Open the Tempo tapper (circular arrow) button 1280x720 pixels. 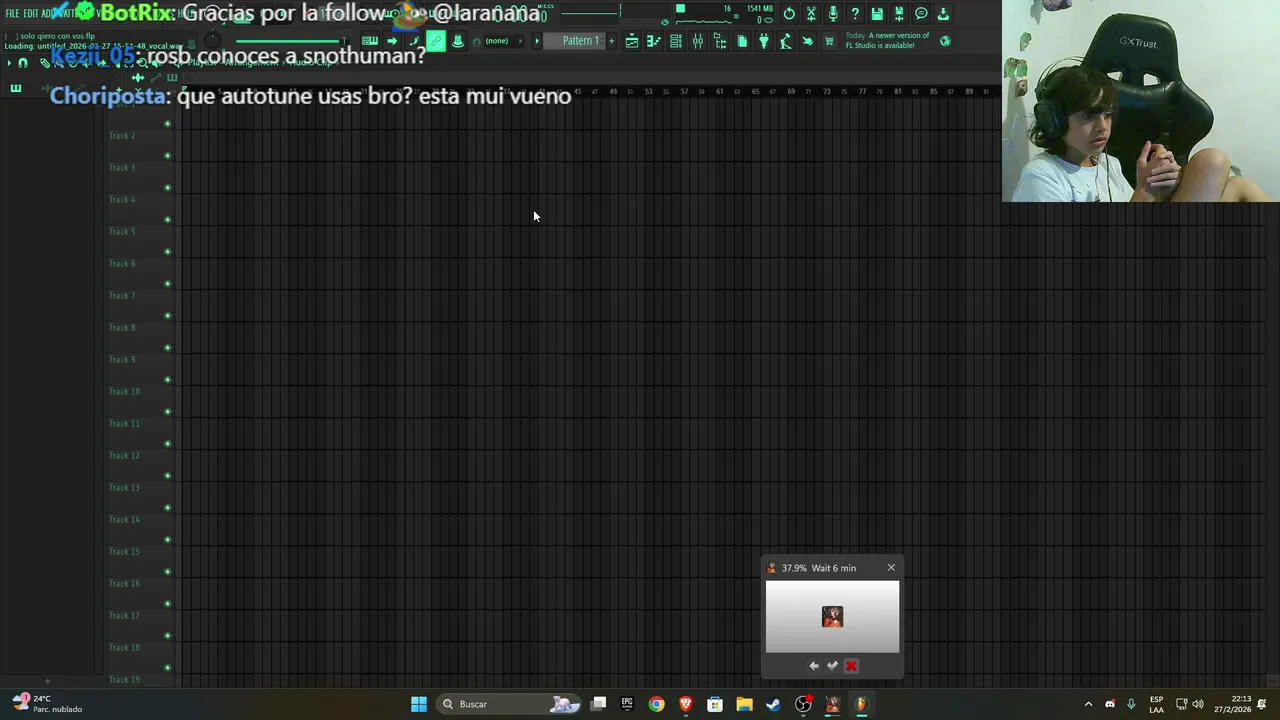click(789, 14)
